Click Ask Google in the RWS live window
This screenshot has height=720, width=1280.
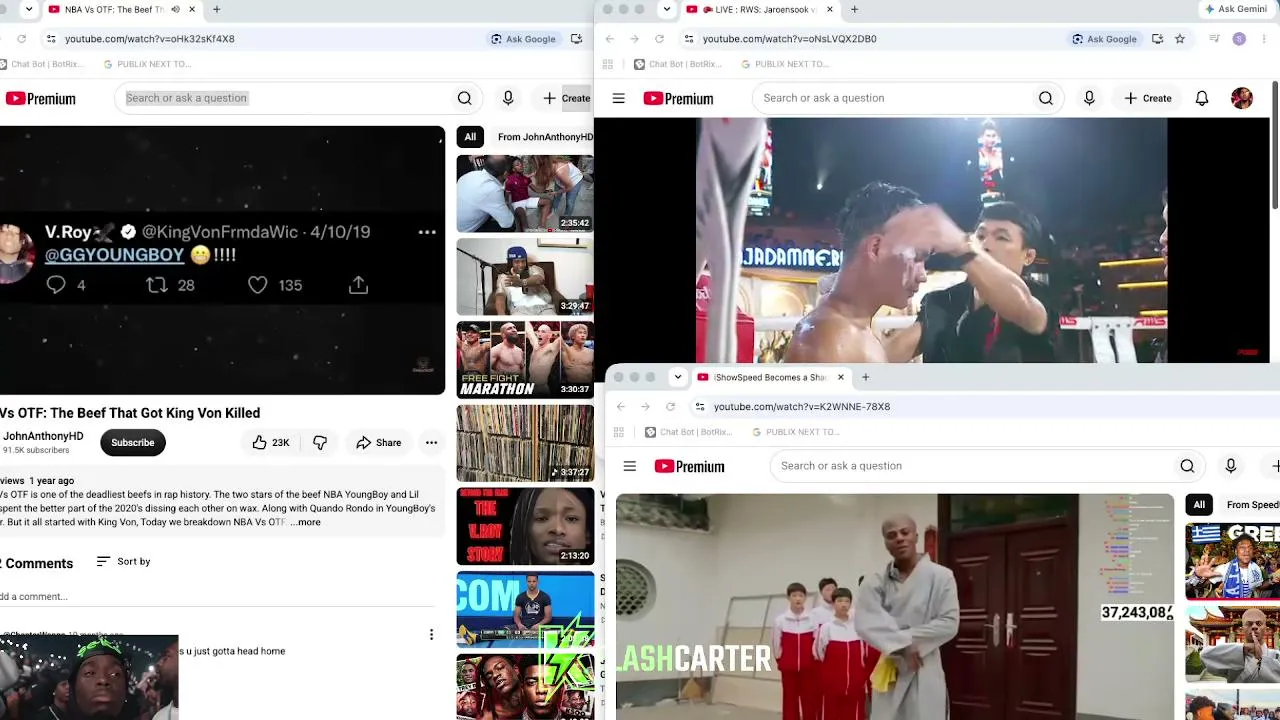[x=1104, y=39]
